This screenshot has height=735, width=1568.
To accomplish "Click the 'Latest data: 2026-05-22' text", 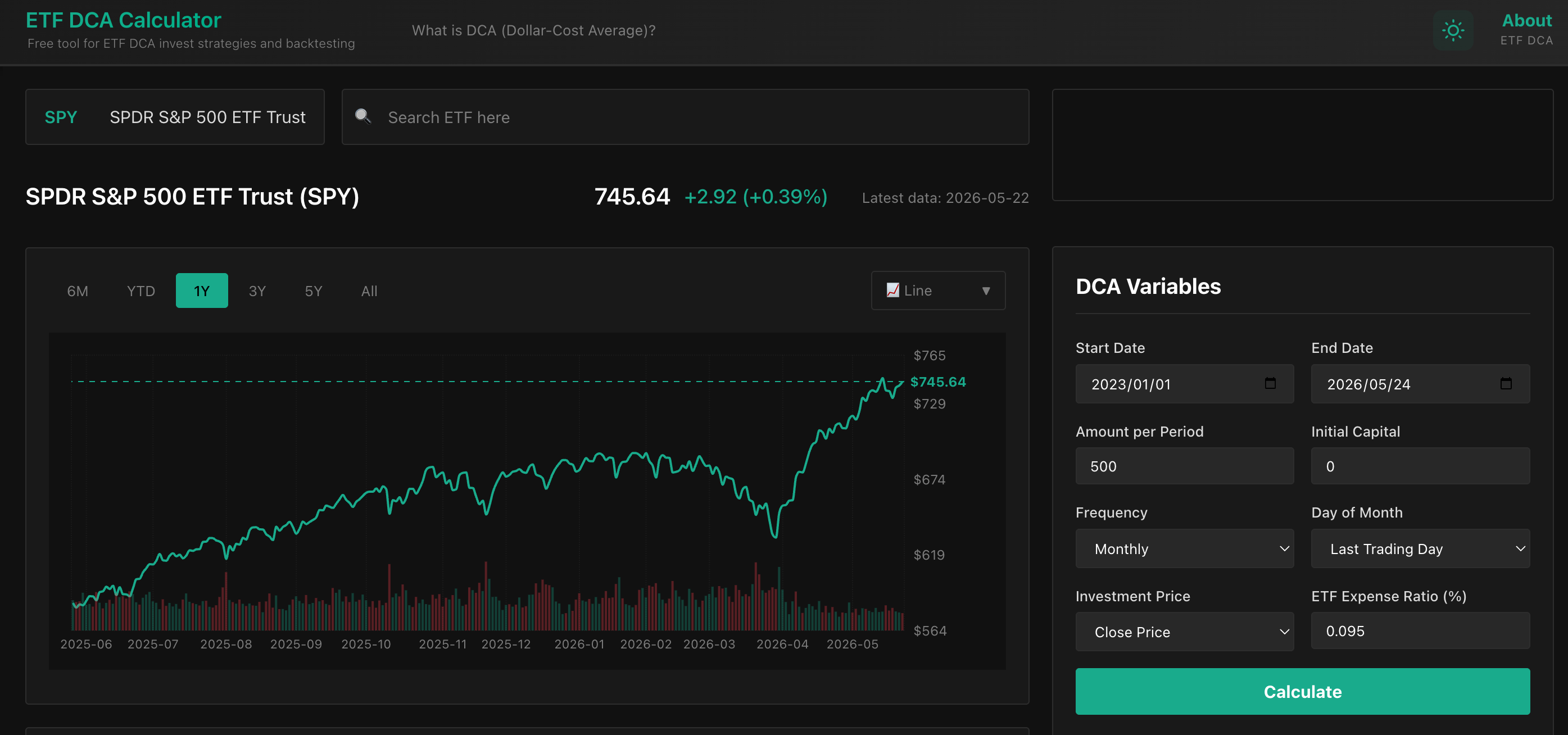I will pyautogui.click(x=945, y=198).
